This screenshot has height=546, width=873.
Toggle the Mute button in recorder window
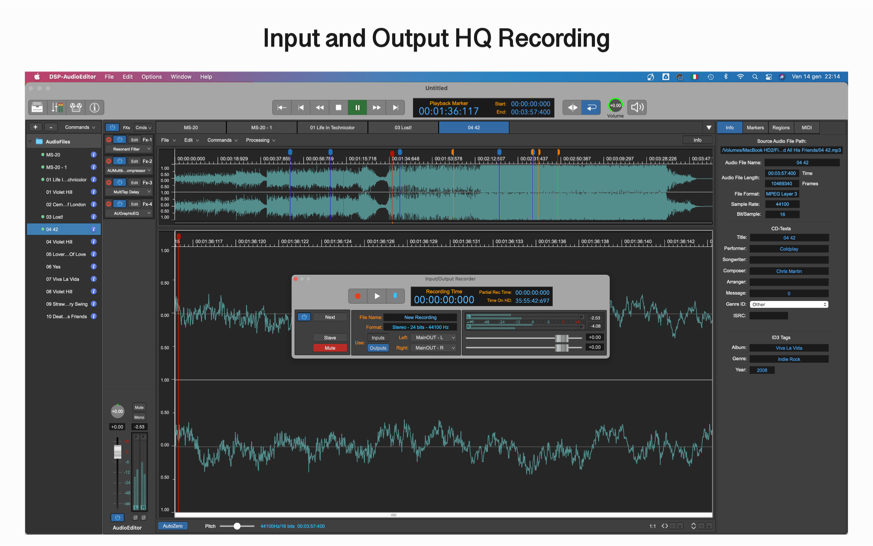point(330,348)
